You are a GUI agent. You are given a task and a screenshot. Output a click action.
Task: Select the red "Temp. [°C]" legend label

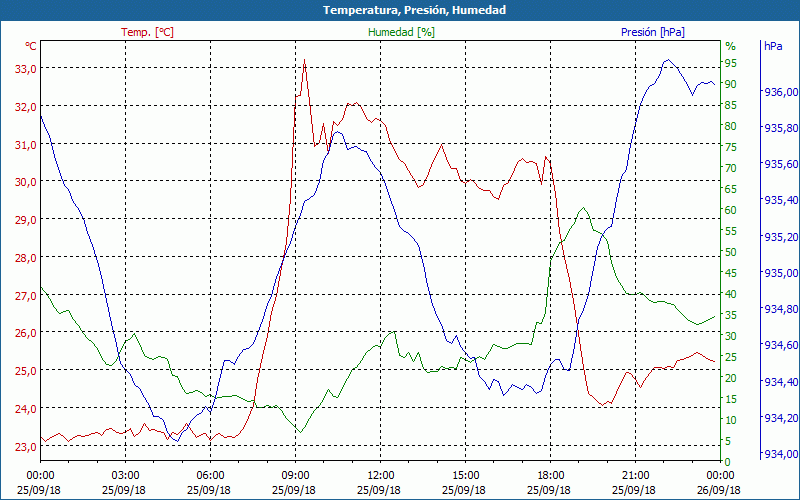click(147, 32)
